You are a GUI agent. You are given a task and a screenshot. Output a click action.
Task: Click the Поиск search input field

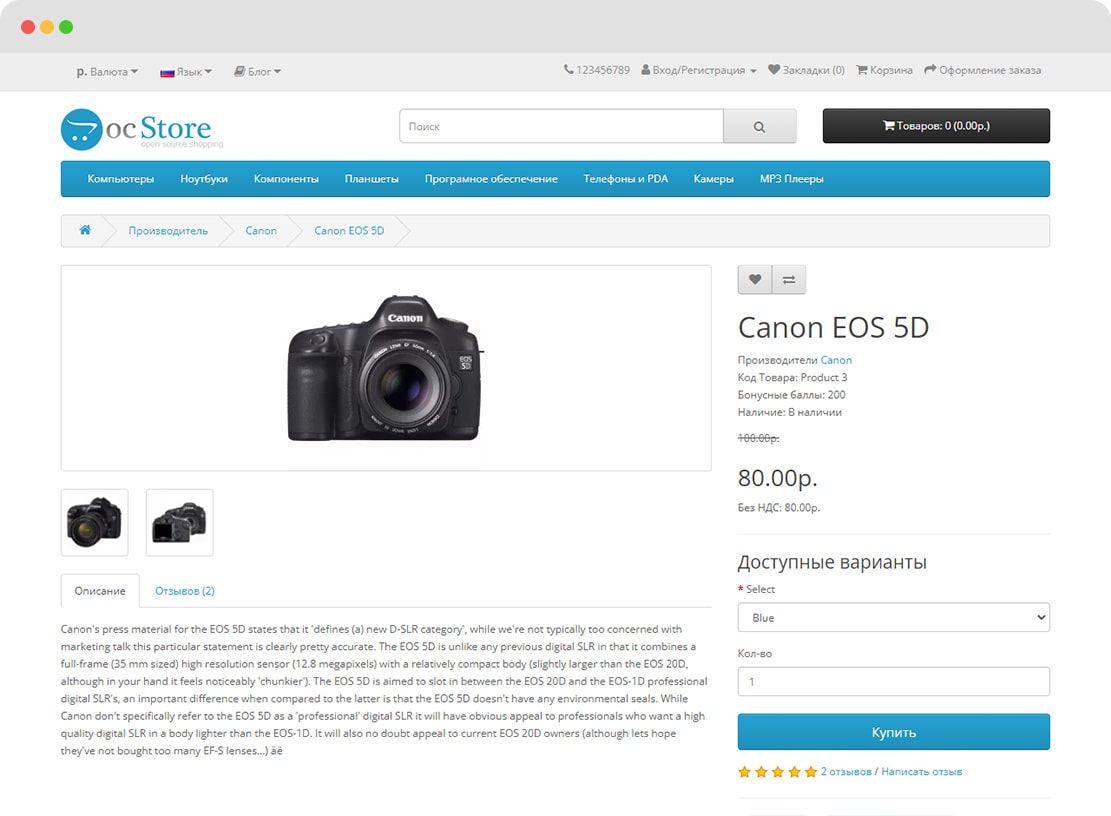tap(561, 126)
